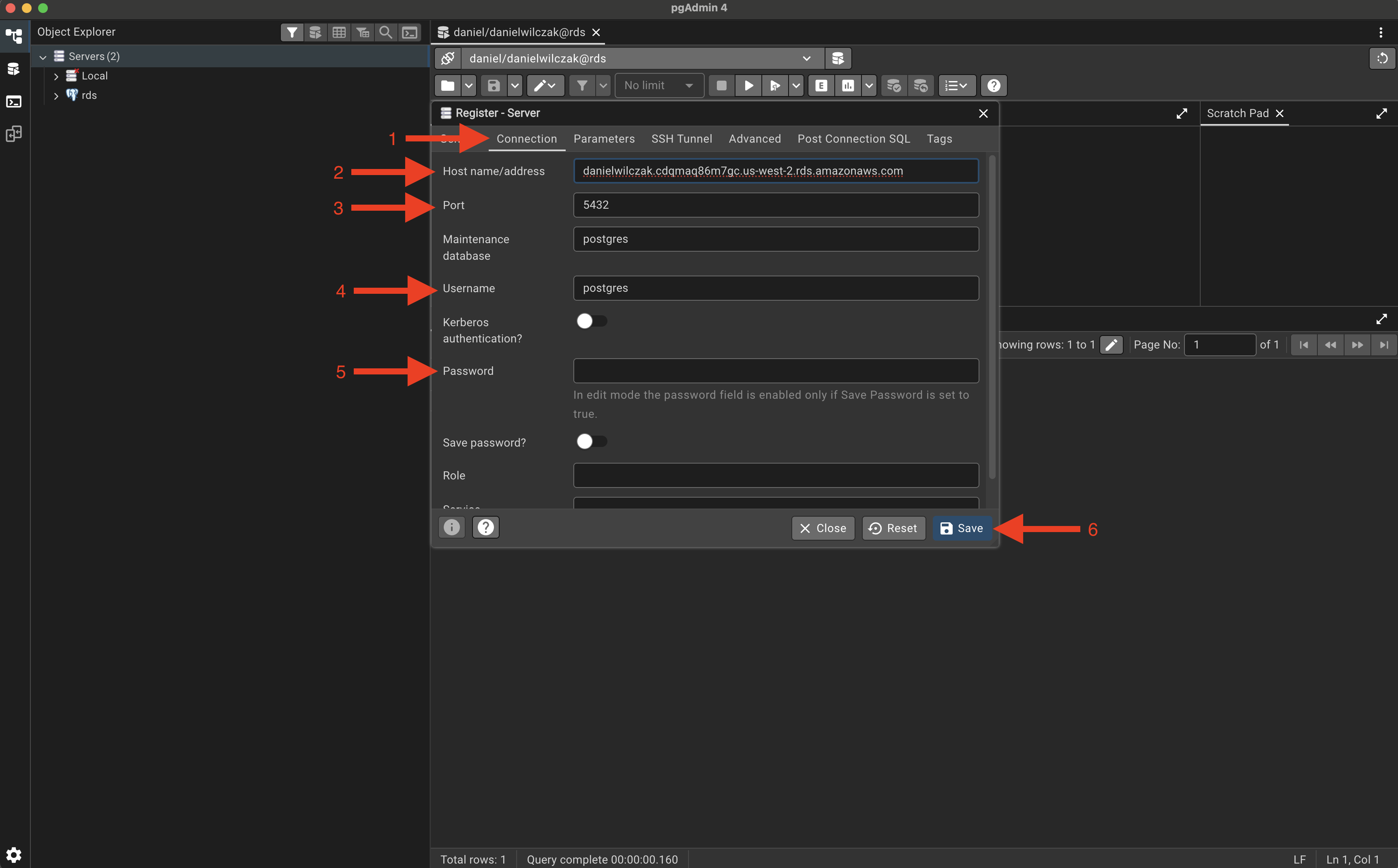Open the Query Tool icon in Object Explorer

(315, 32)
